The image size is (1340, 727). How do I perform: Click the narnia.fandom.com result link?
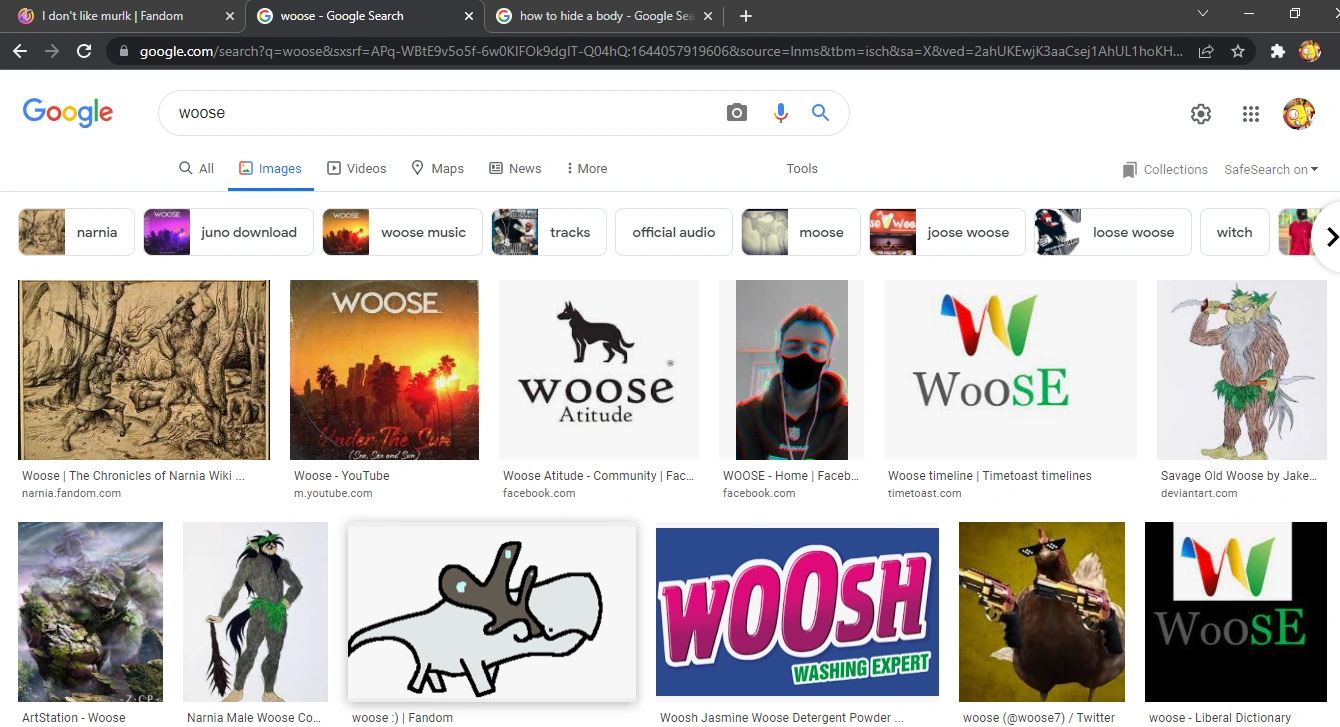(71, 492)
